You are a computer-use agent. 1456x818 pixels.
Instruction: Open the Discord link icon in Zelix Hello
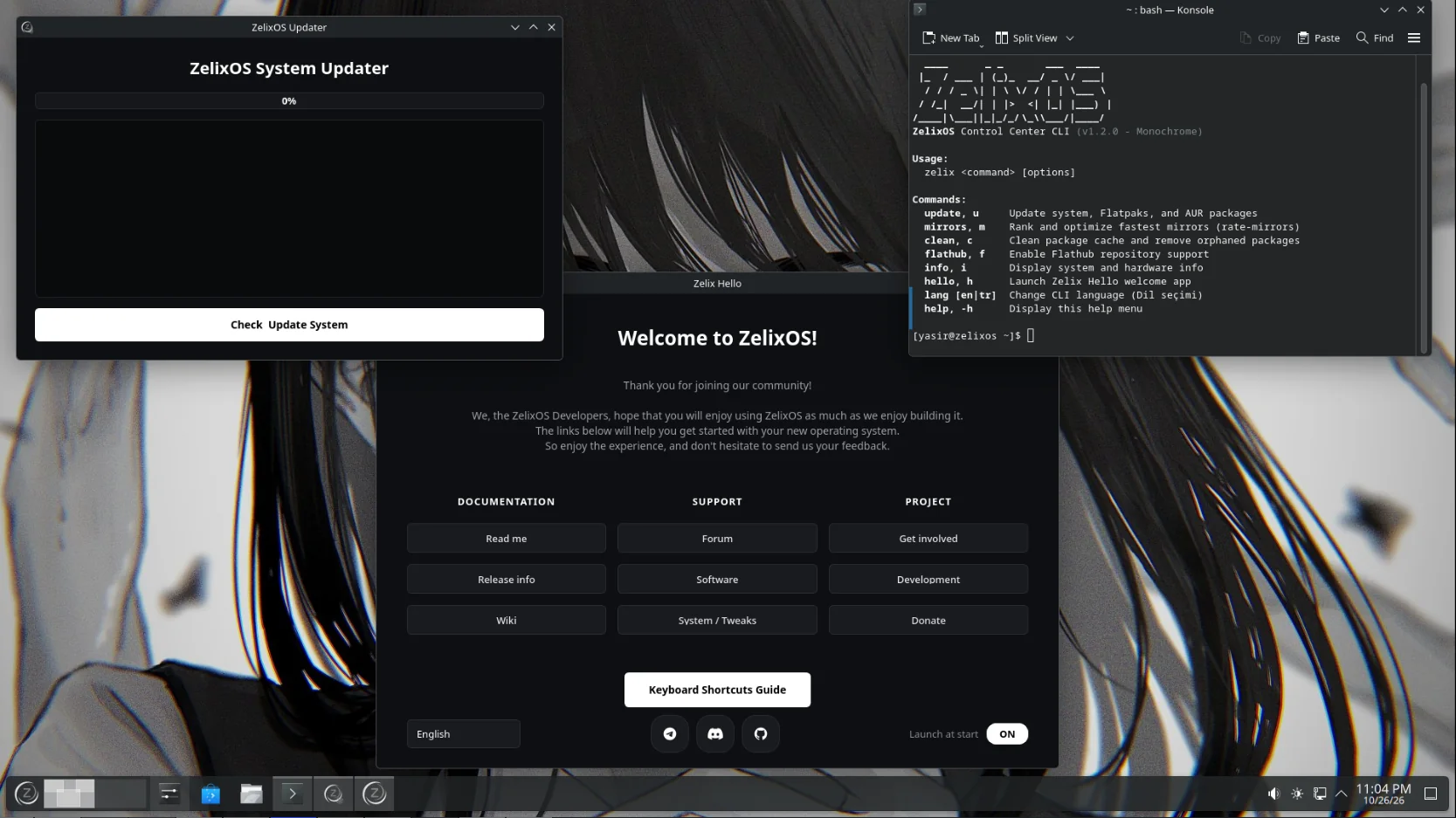tap(715, 734)
